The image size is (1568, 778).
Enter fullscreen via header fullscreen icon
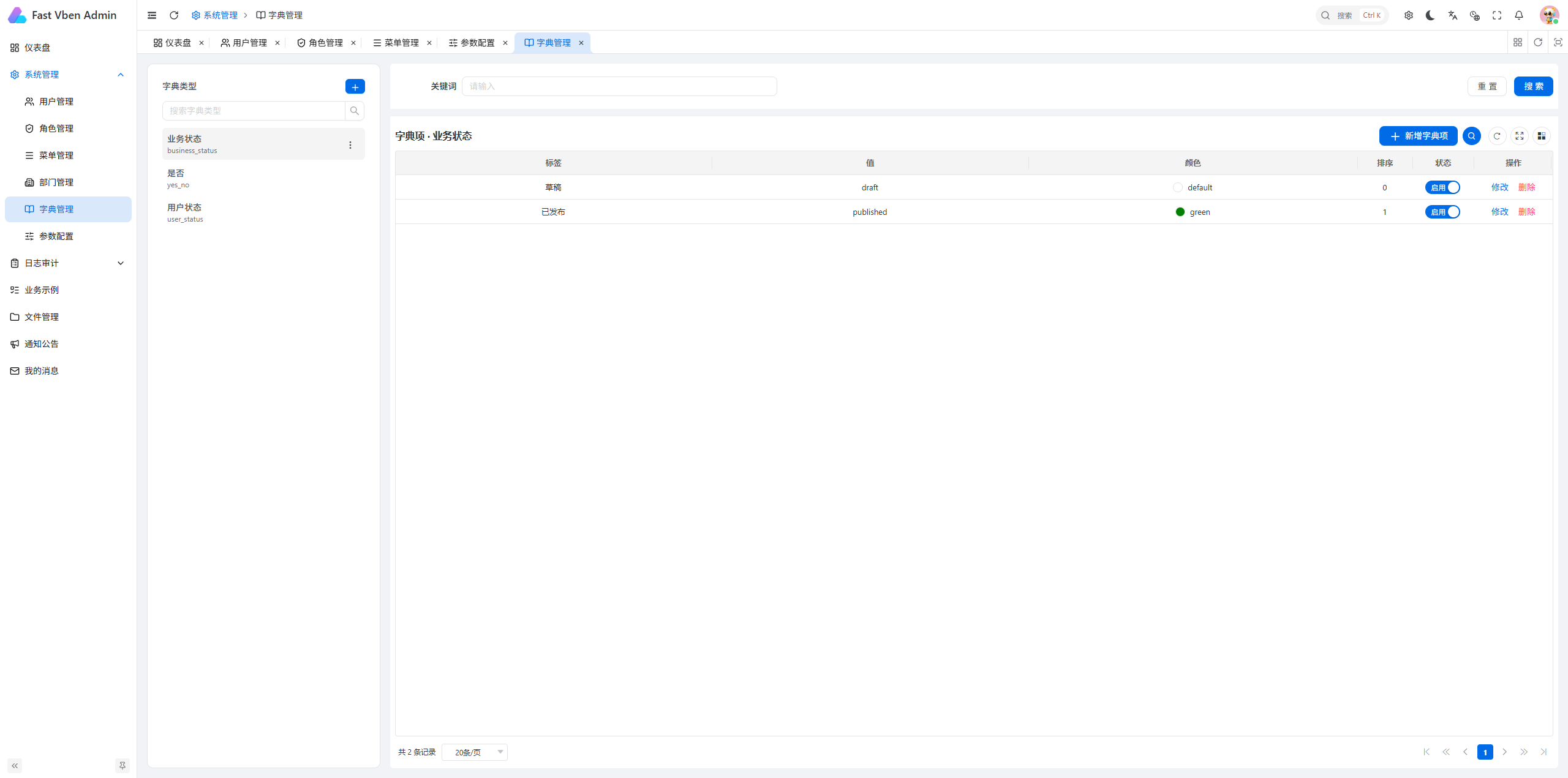coord(1497,15)
